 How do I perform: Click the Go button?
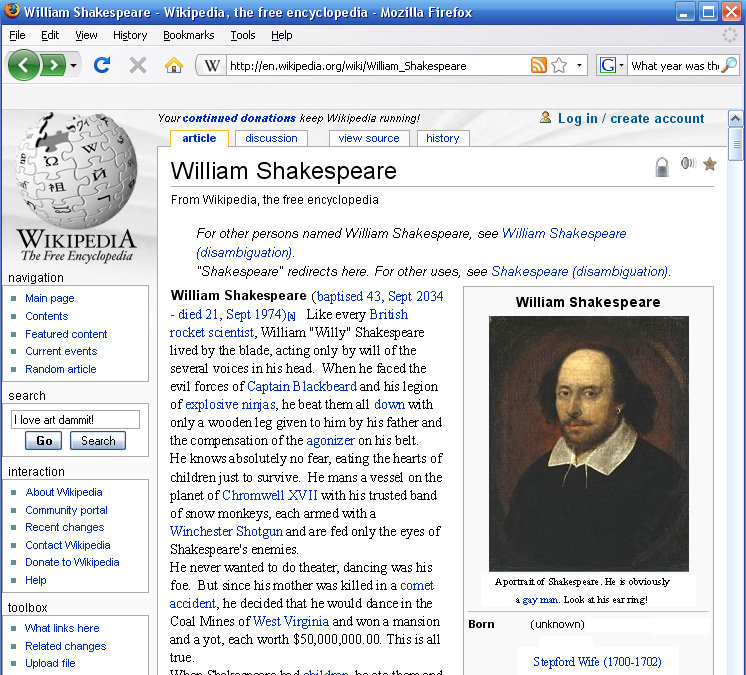coord(43,440)
